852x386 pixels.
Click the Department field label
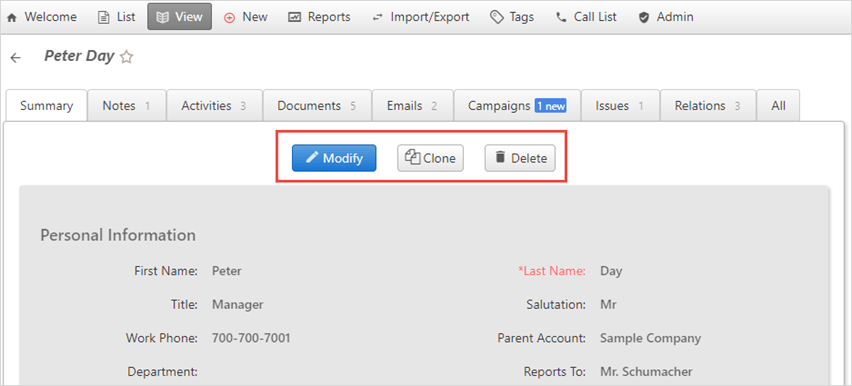[x=162, y=372]
